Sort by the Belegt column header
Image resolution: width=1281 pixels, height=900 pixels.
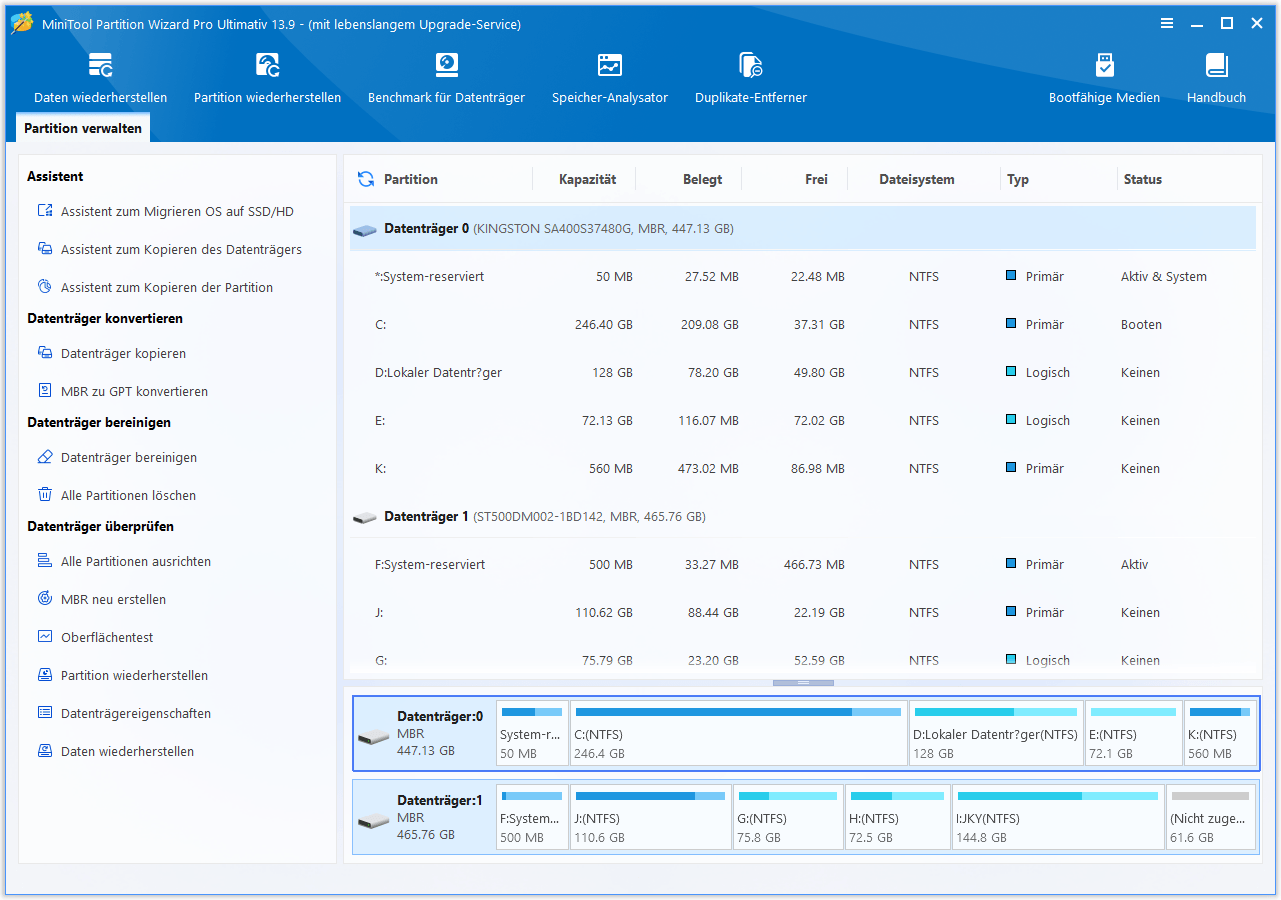pyautogui.click(x=702, y=179)
